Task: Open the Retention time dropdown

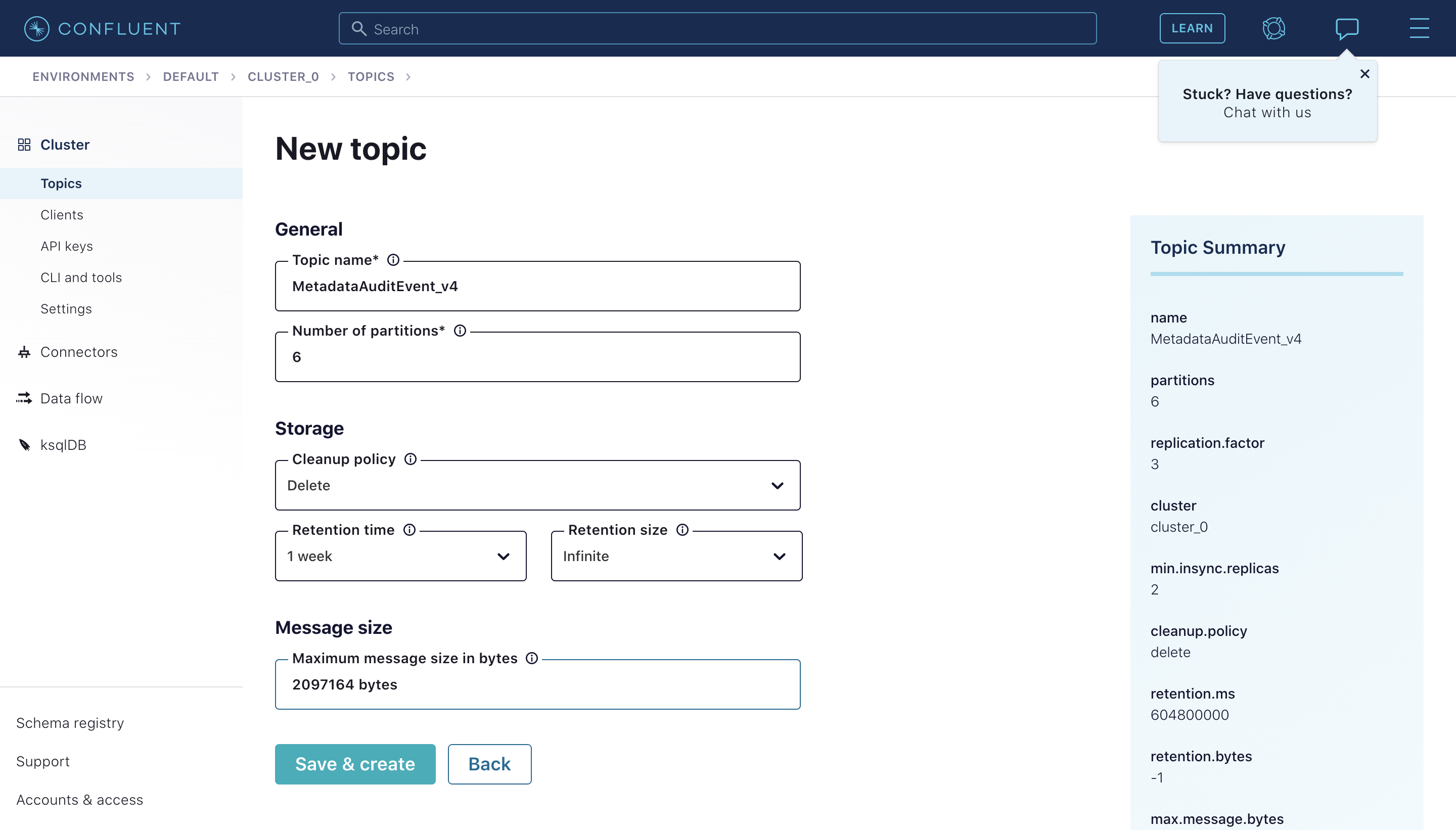Action: pyautogui.click(x=503, y=556)
